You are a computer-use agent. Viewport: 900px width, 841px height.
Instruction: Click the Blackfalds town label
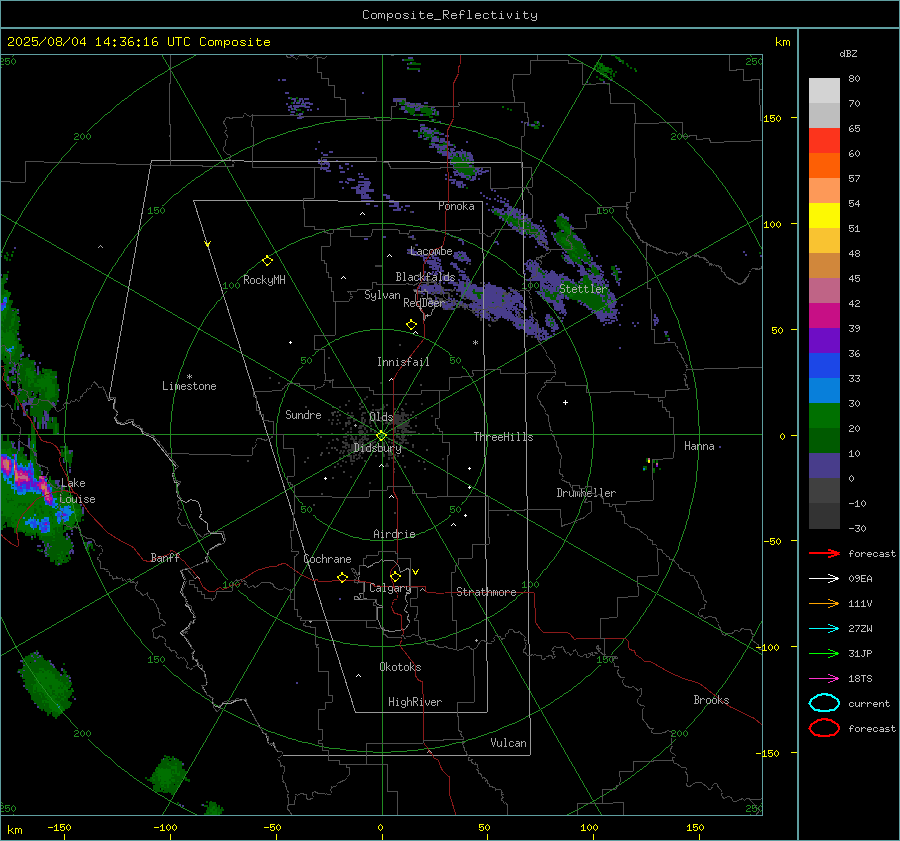tap(425, 277)
